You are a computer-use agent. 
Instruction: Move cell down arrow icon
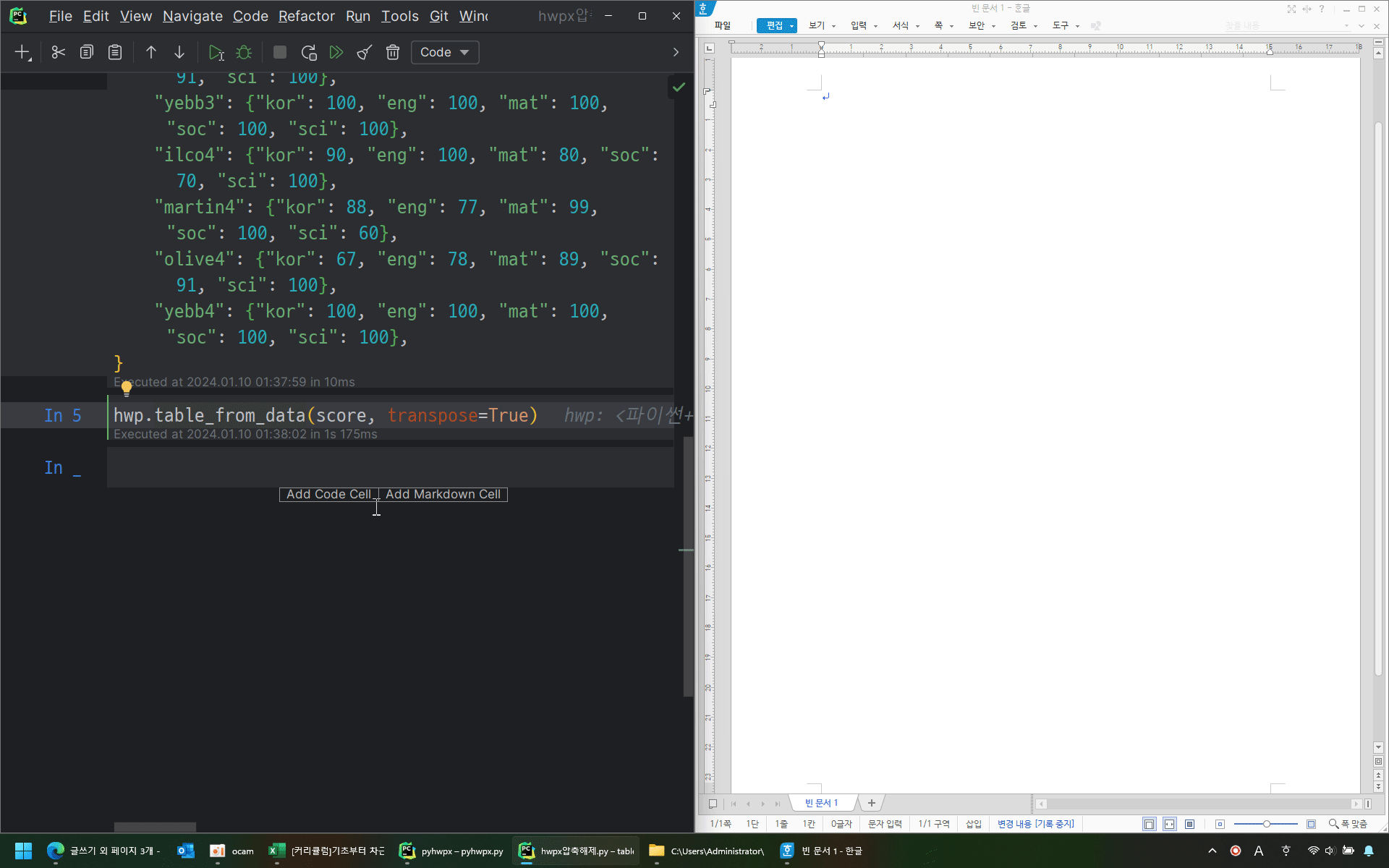[179, 52]
